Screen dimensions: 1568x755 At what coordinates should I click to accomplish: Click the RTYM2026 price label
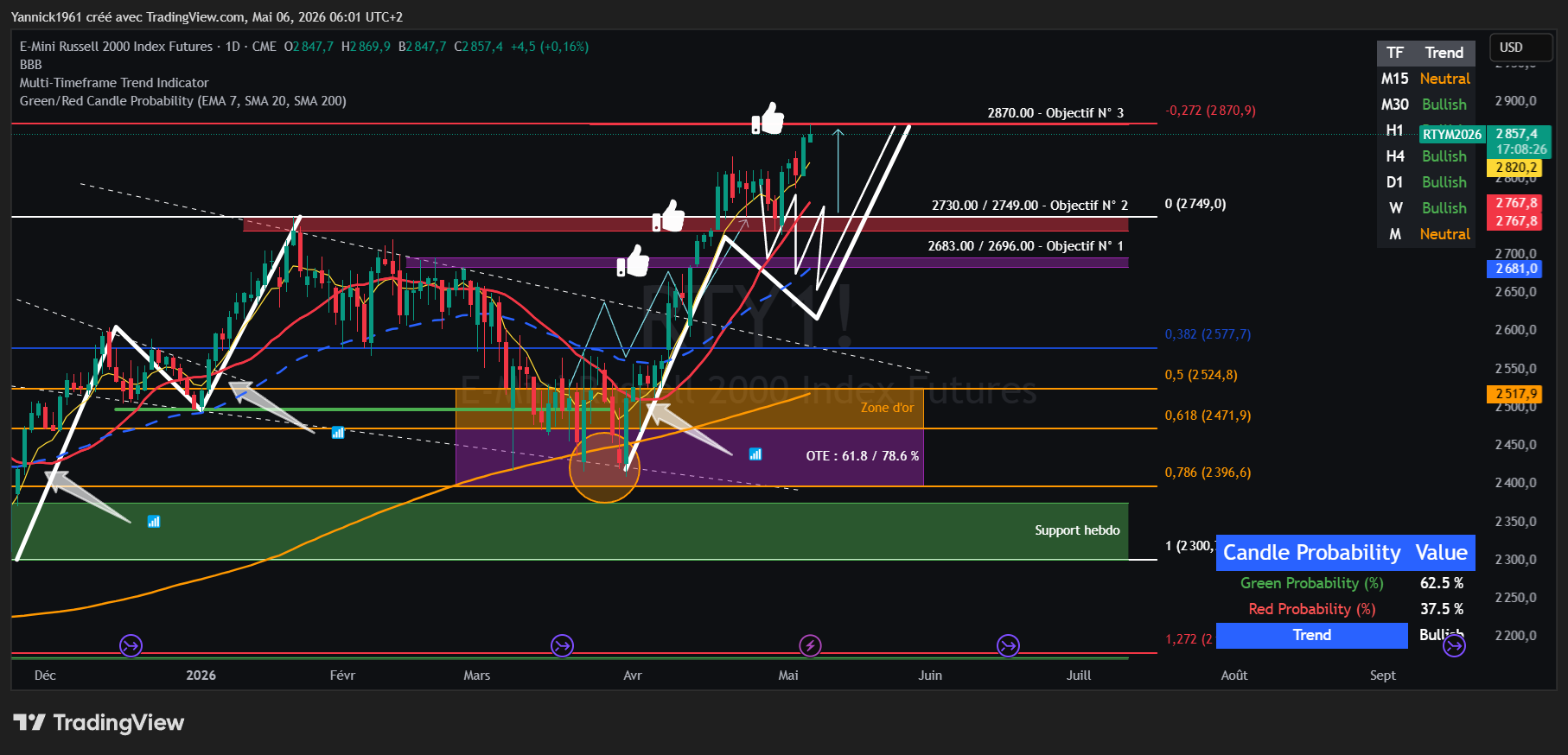(1452, 134)
